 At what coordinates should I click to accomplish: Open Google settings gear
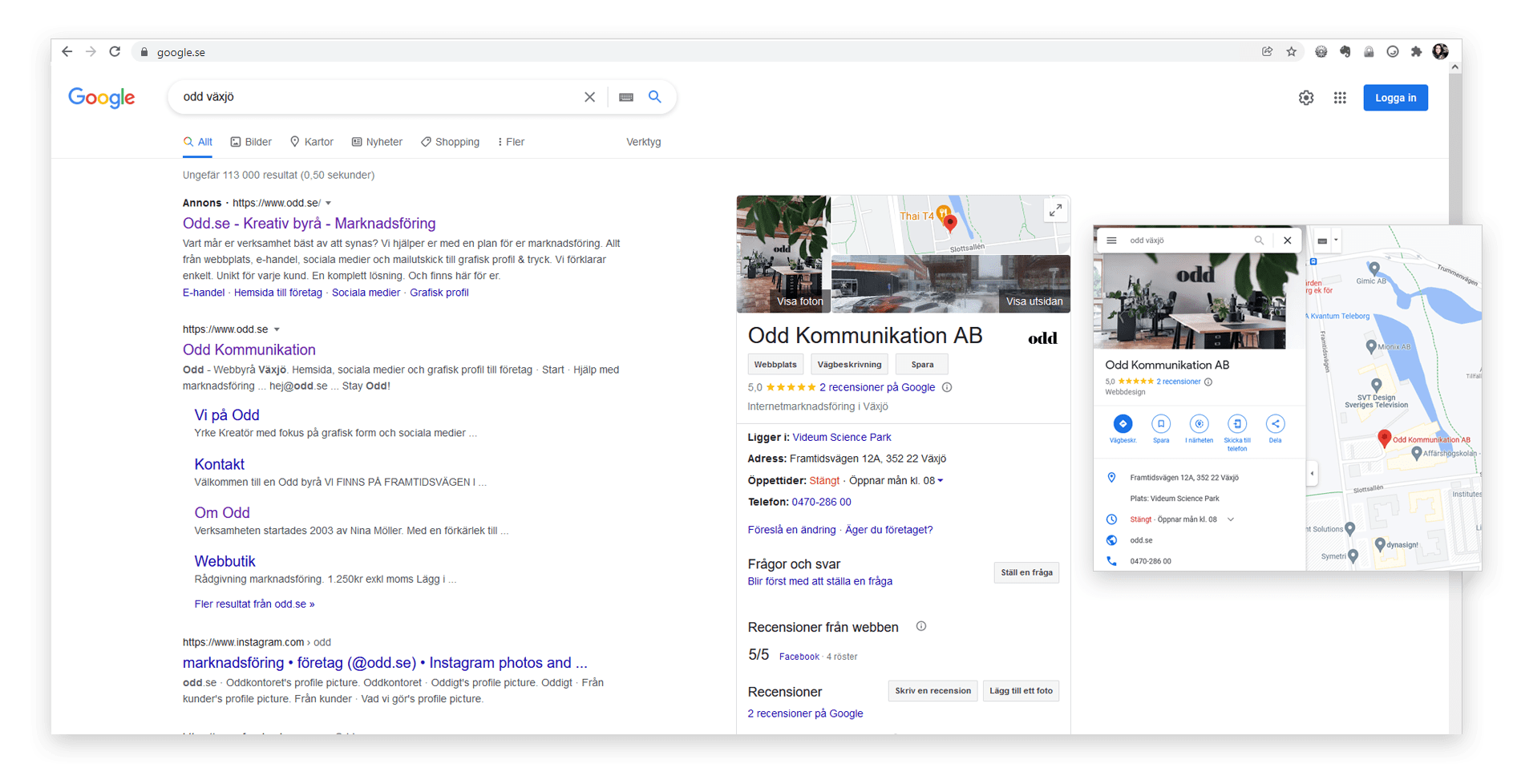[1306, 98]
